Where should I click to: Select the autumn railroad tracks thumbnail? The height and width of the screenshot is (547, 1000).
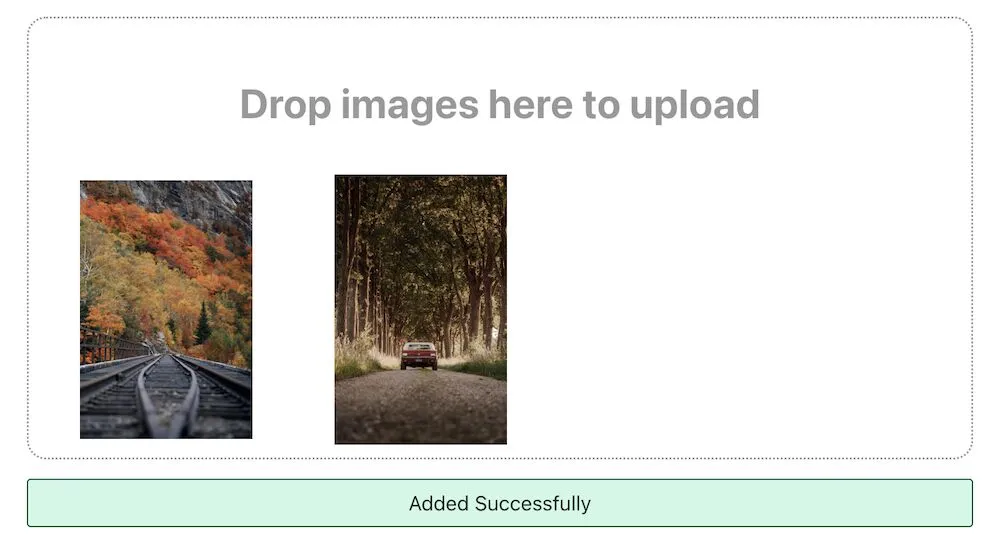[166, 309]
